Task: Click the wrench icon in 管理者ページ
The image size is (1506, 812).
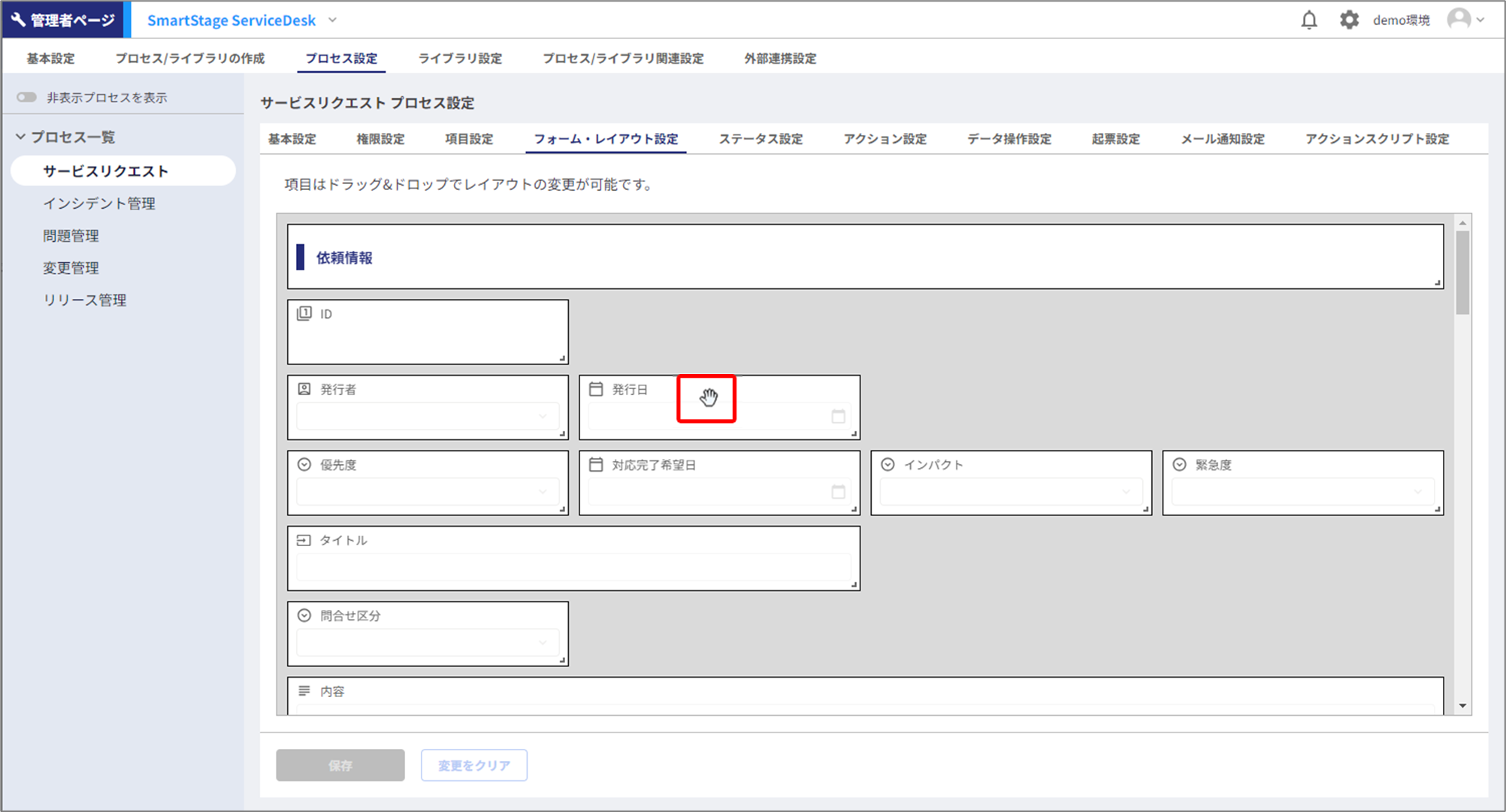Action: point(18,20)
